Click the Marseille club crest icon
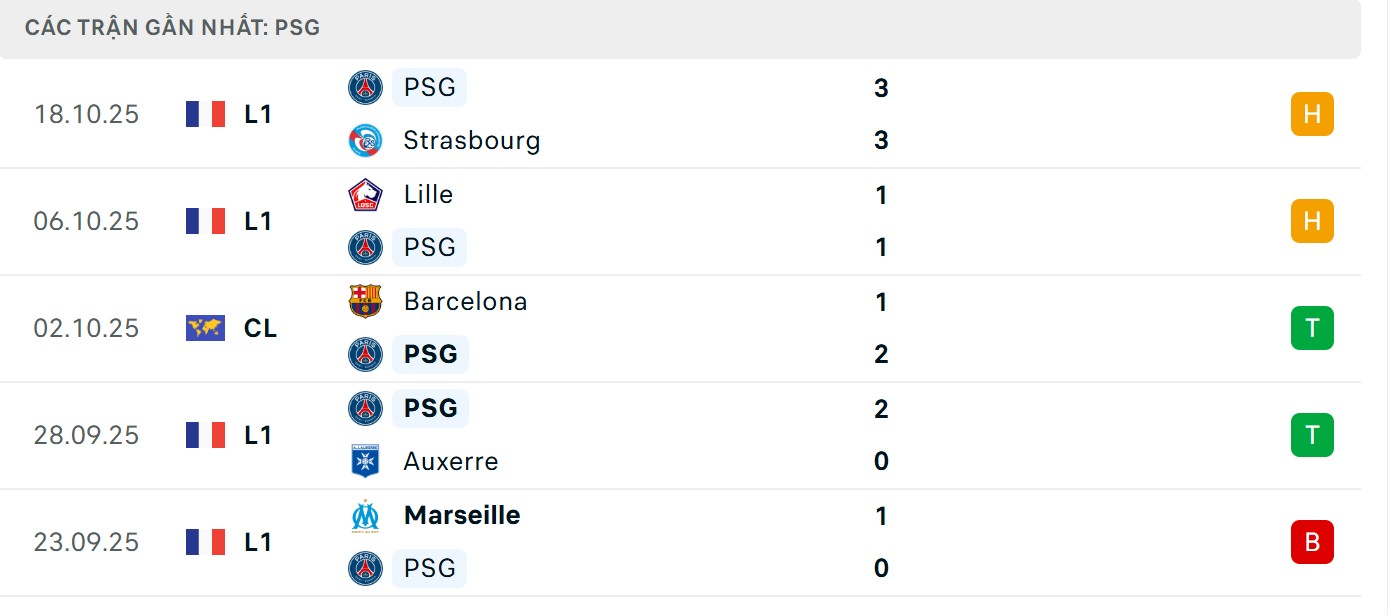This screenshot has height=615, width=1388. point(365,516)
